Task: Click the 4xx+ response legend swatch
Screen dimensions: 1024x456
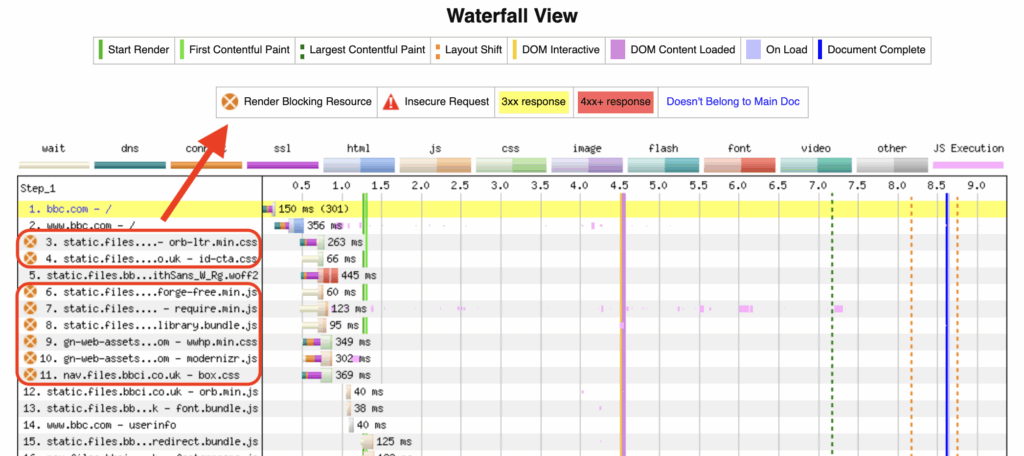Action: [615, 102]
